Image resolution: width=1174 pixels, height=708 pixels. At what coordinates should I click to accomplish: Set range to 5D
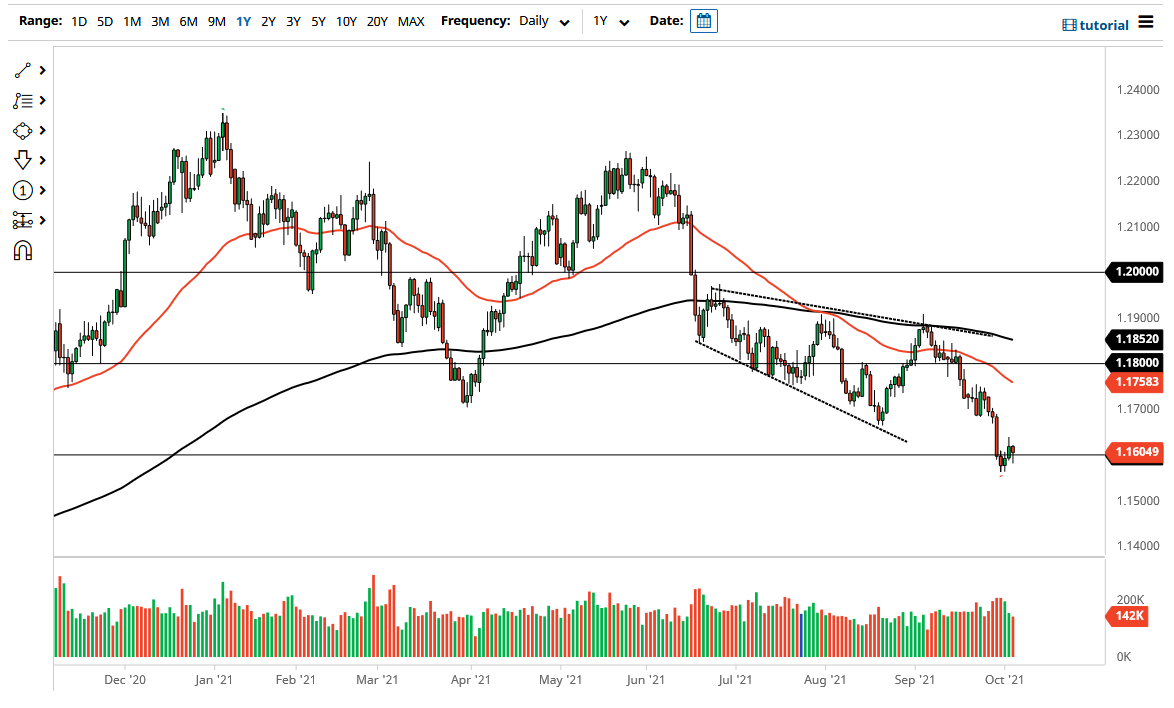[x=105, y=22]
